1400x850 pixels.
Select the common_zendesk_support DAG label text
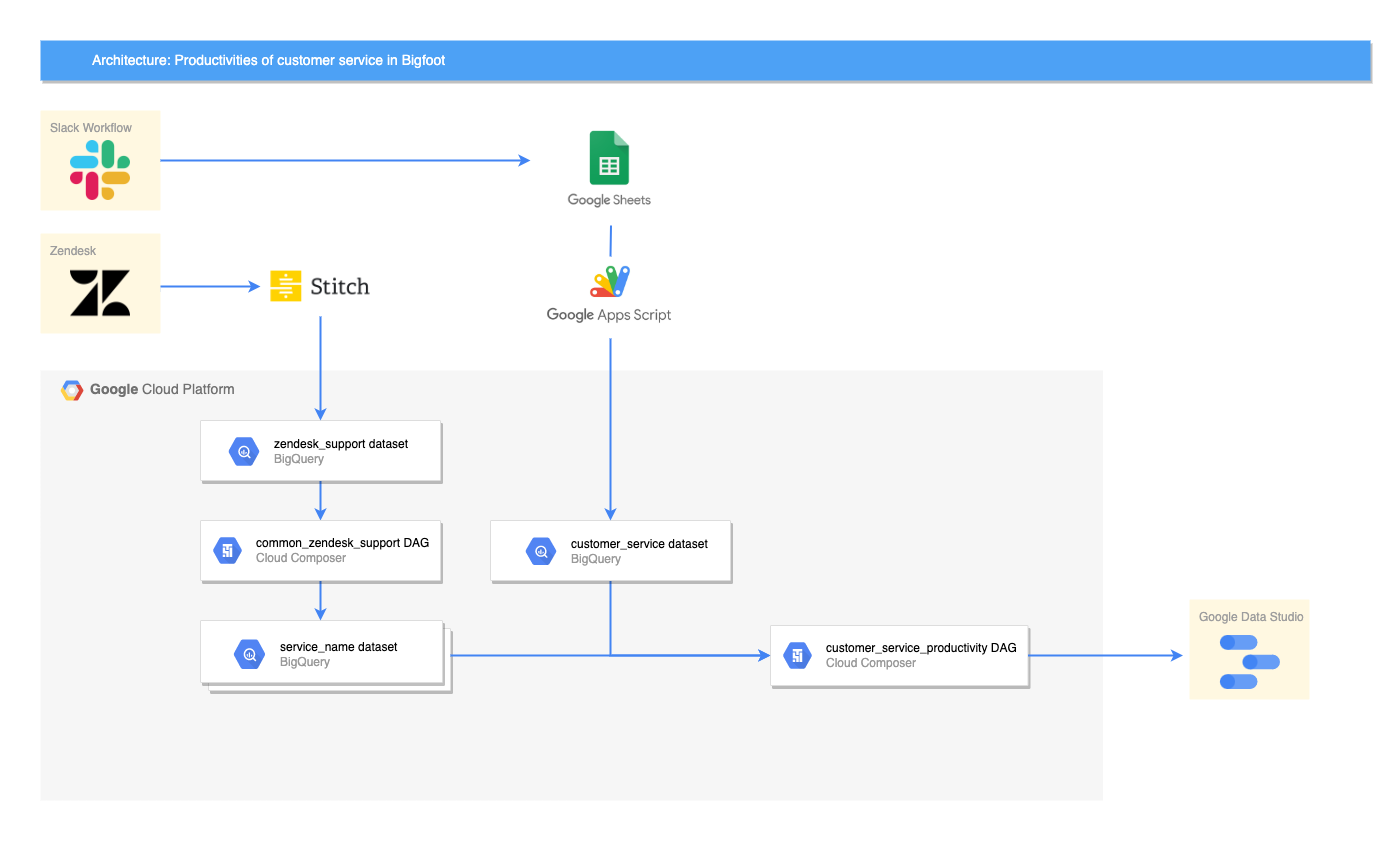(342, 543)
